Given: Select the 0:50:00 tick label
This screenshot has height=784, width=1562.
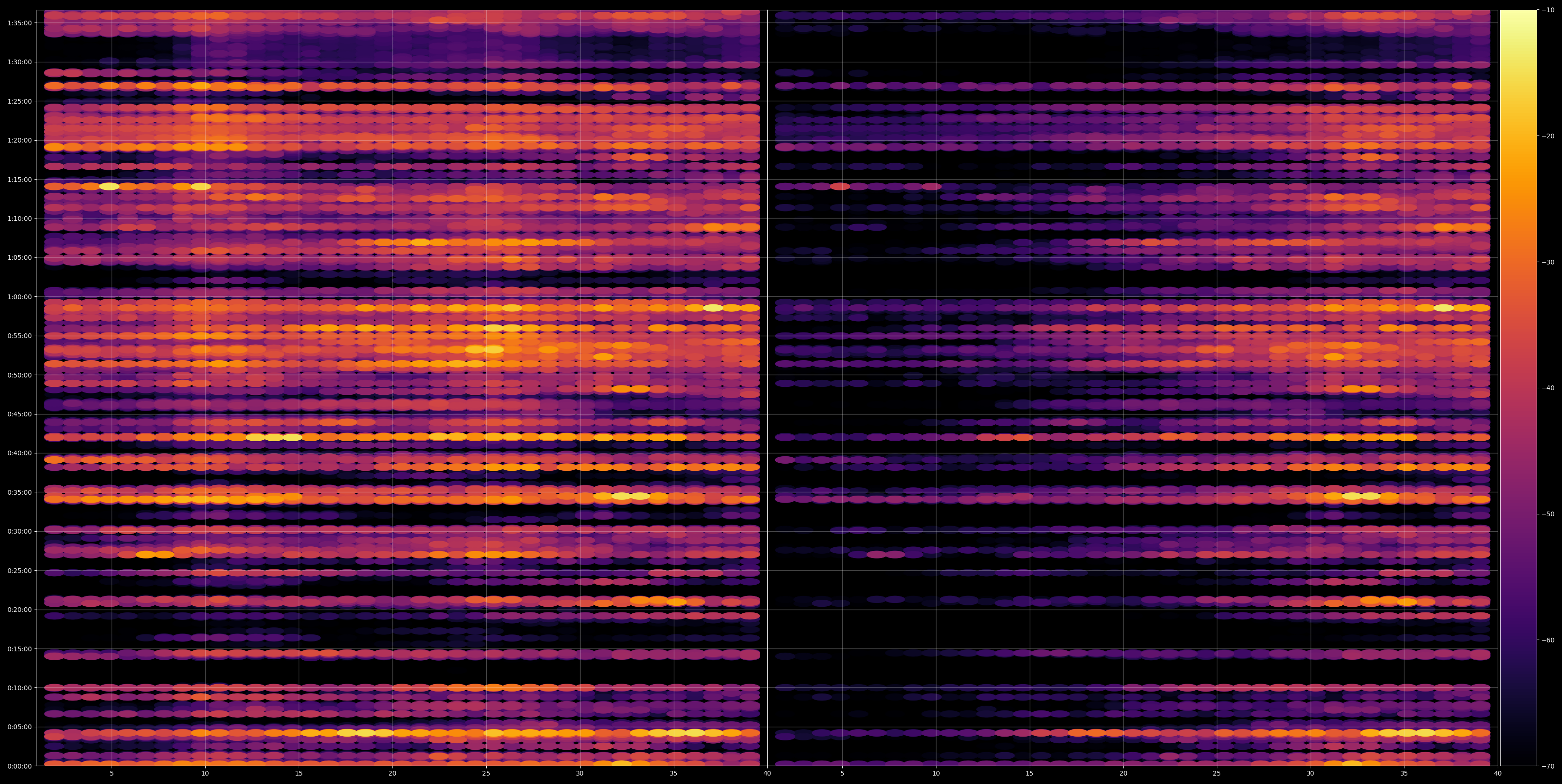Looking at the screenshot, I should 20,375.
